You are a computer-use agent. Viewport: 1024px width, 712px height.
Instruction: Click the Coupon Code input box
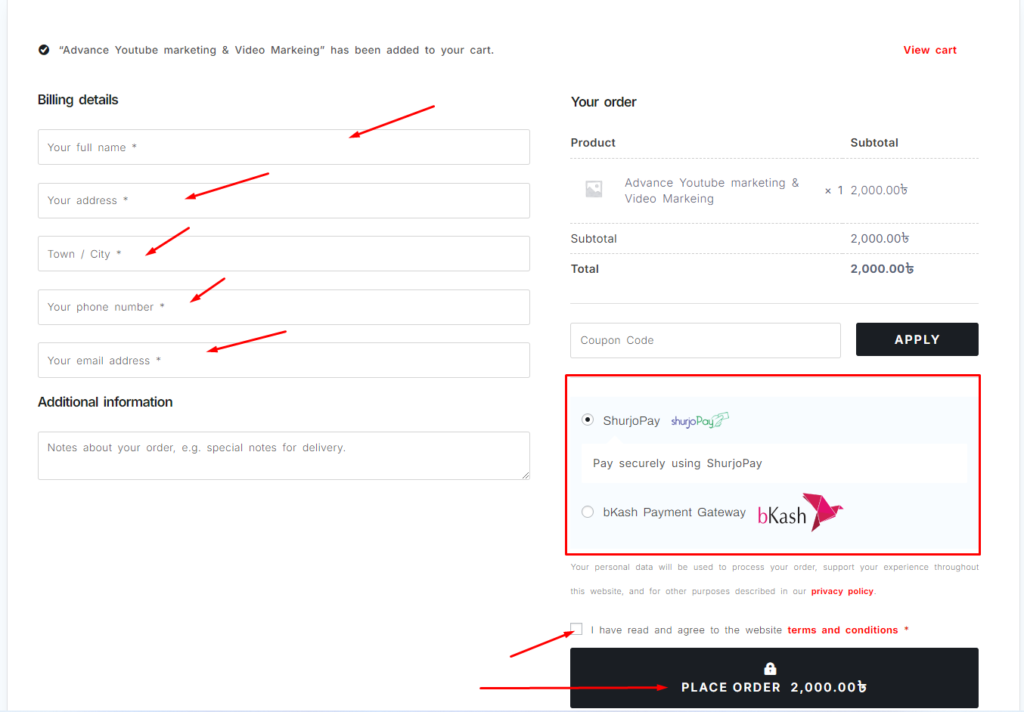pos(705,340)
